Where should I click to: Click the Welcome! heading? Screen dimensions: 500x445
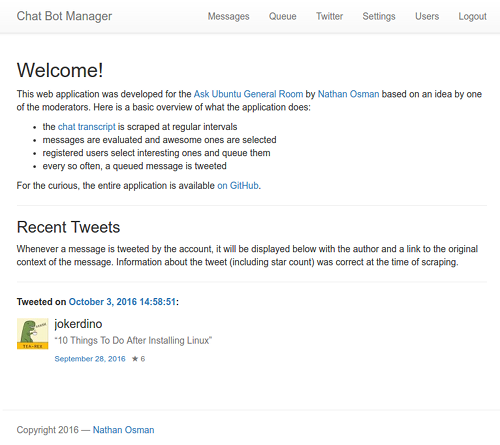pyautogui.click(x=60, y=70)
